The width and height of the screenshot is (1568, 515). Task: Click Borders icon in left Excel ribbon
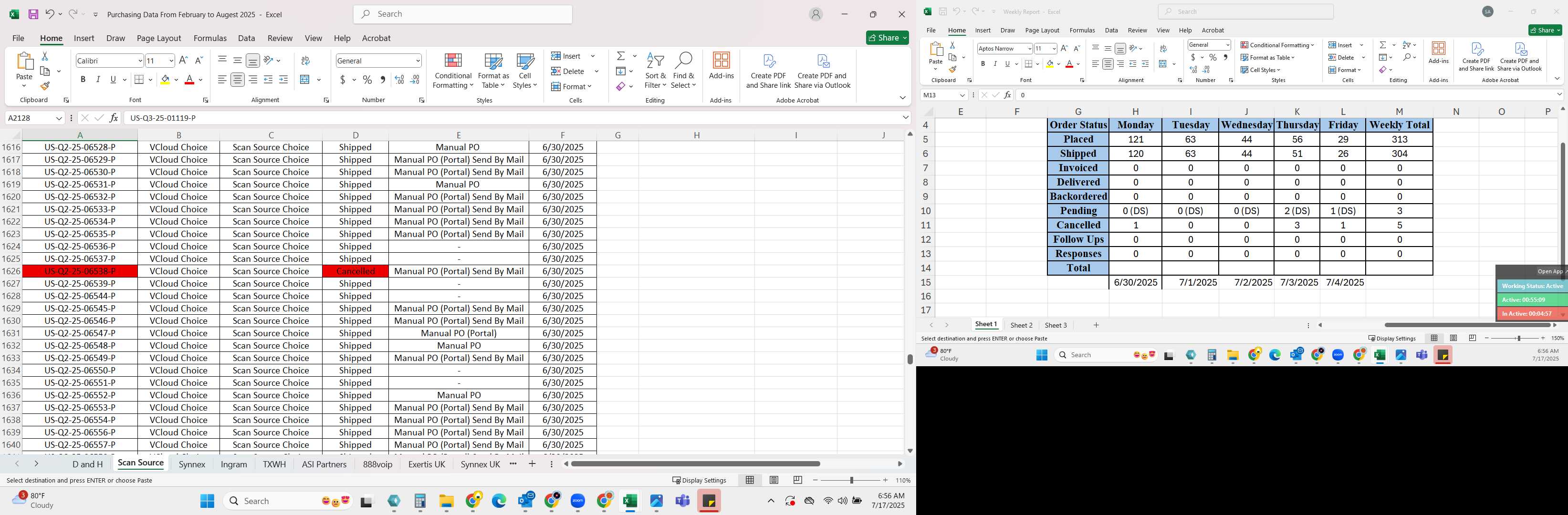click(x=139, y=80)
